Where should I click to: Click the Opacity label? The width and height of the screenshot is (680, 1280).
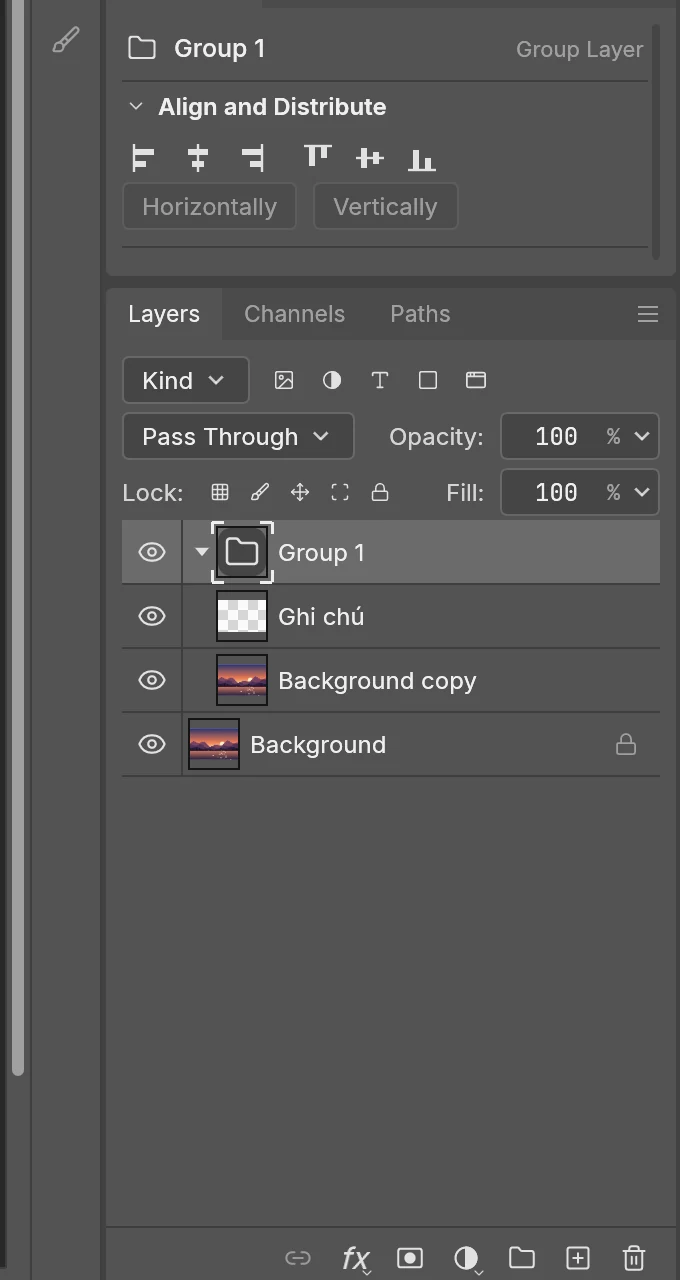[436, 437]
